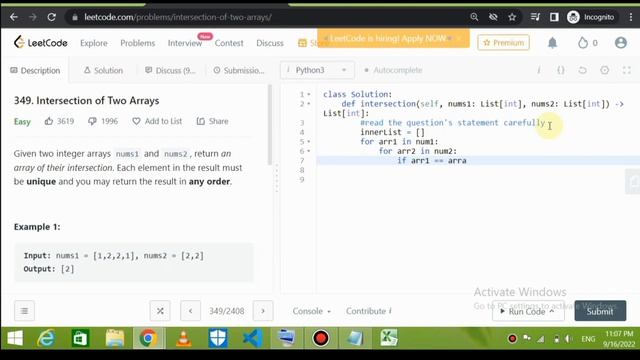Open Chrome three-dot menu

point(631,17)
